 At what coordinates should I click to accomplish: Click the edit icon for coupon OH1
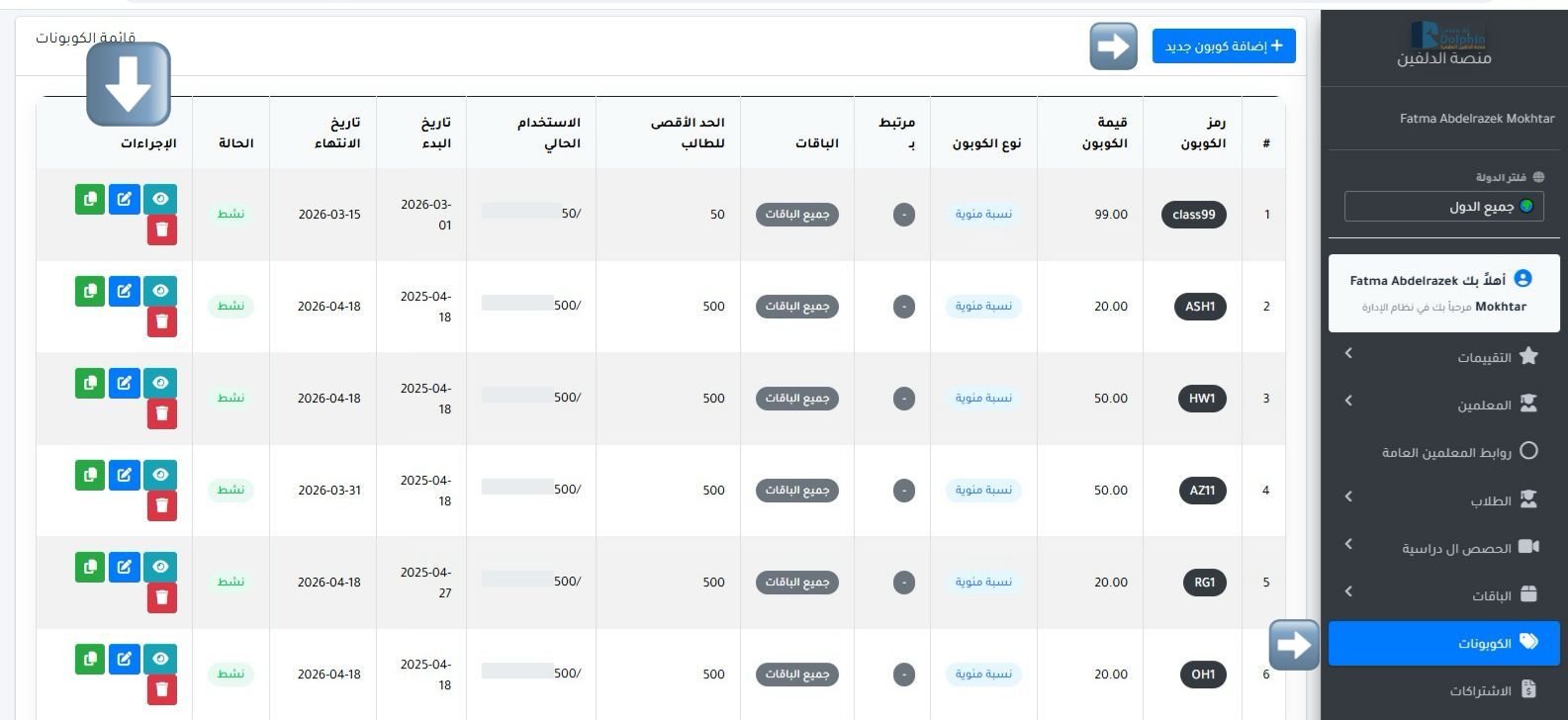tap(125, 659)
